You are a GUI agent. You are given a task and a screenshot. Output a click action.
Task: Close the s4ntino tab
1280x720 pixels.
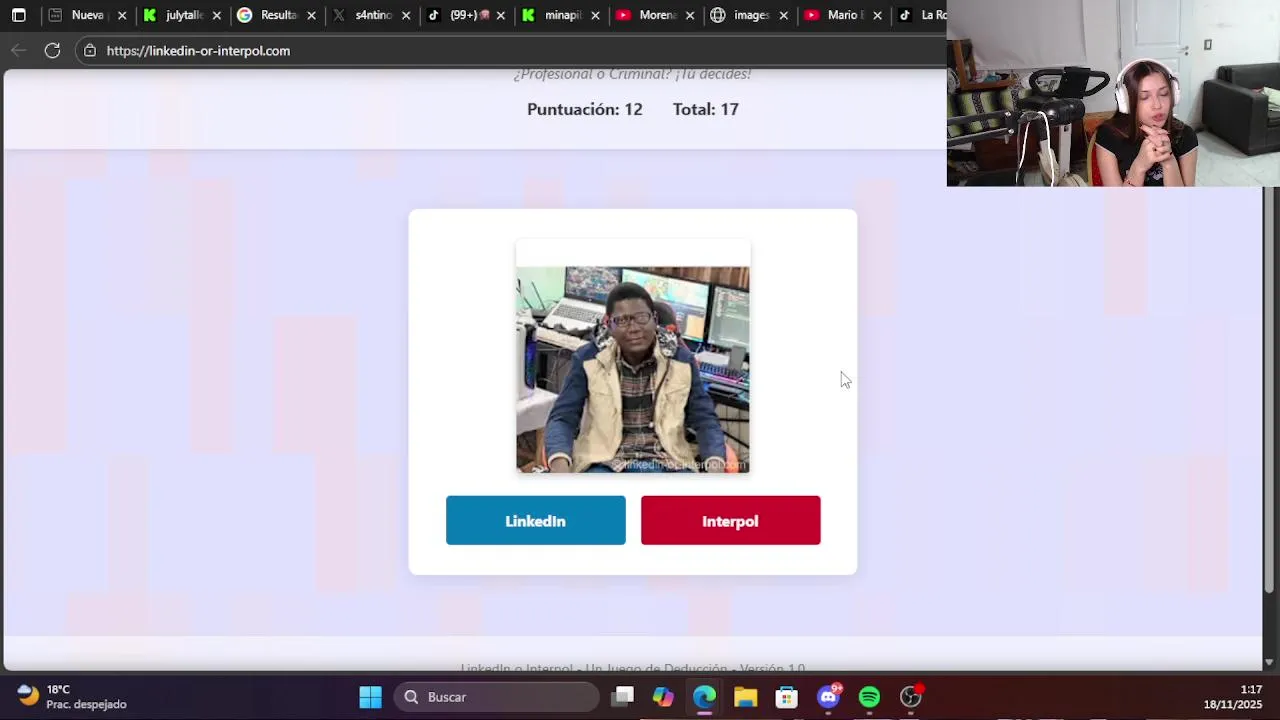pyautogui.click(x=405, y=16)
